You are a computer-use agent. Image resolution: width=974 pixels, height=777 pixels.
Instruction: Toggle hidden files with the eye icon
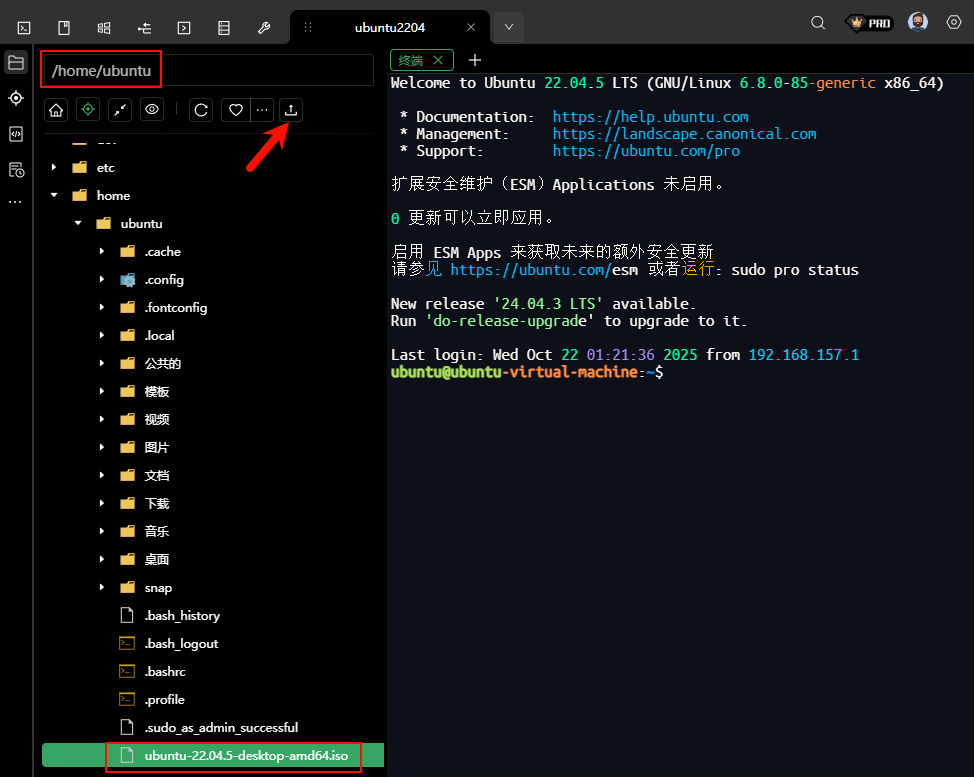[x=151, y=110]
